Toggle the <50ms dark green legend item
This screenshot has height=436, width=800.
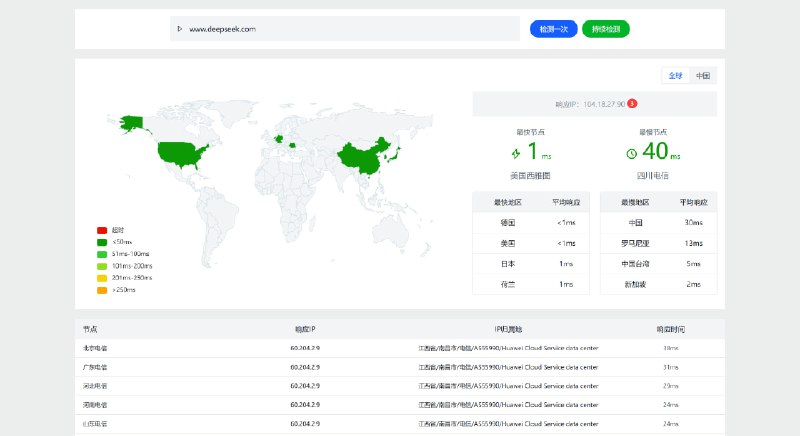(x=102, y=242)
